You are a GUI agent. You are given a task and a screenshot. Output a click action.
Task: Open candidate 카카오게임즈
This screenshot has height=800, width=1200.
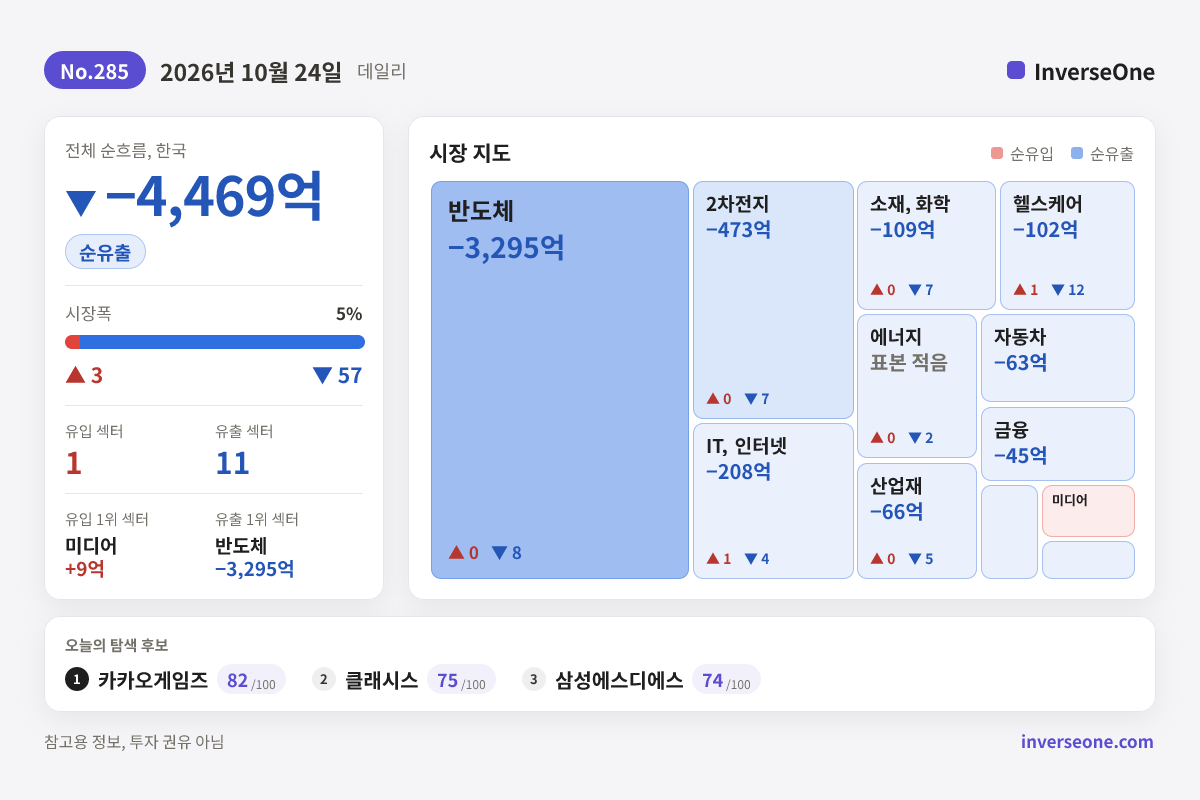pyautogui.click(x=153, y=680)
